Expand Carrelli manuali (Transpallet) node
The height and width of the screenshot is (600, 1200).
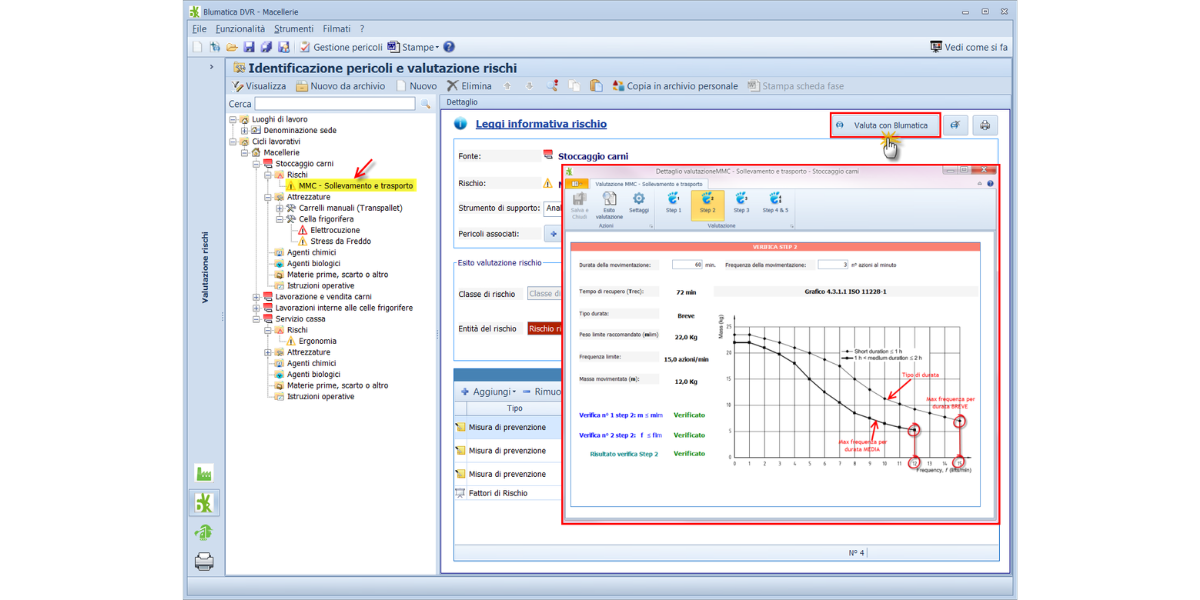click(279, 208)
